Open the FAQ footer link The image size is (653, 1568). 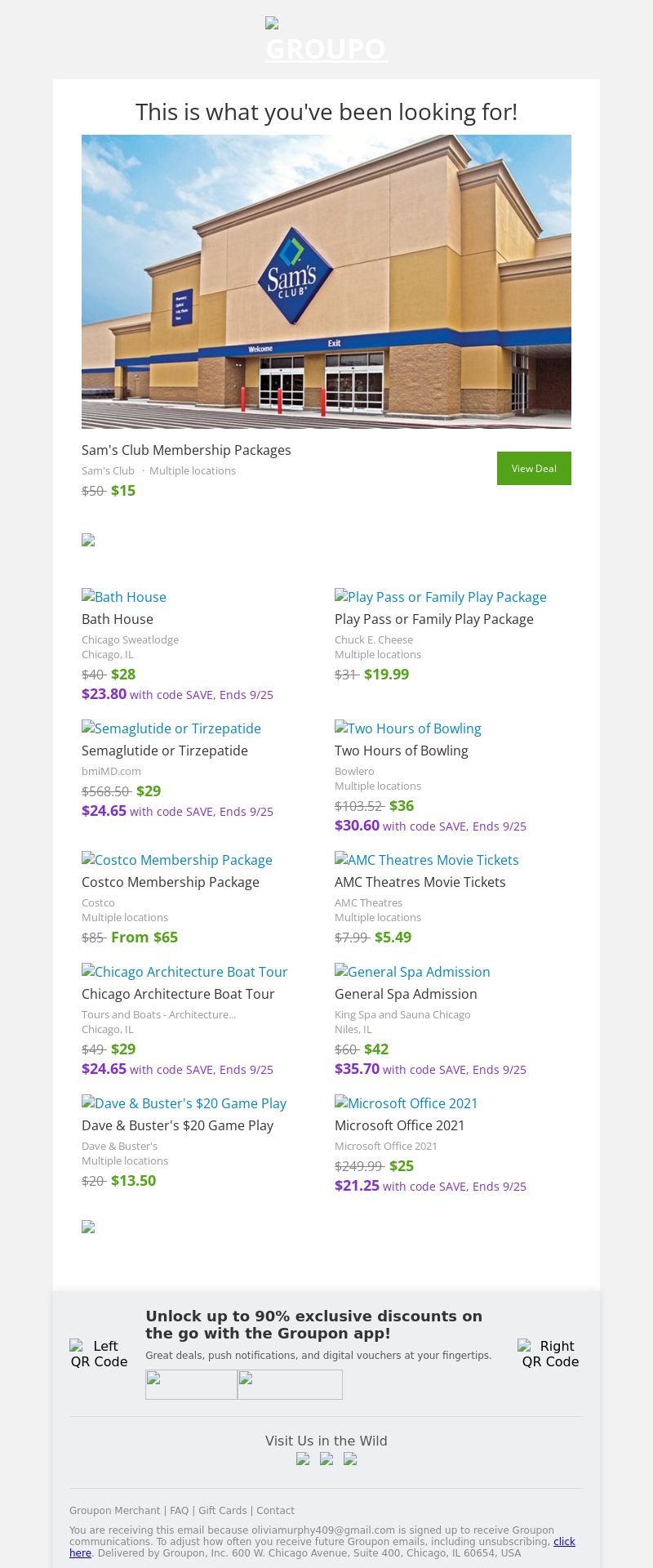180,1511
